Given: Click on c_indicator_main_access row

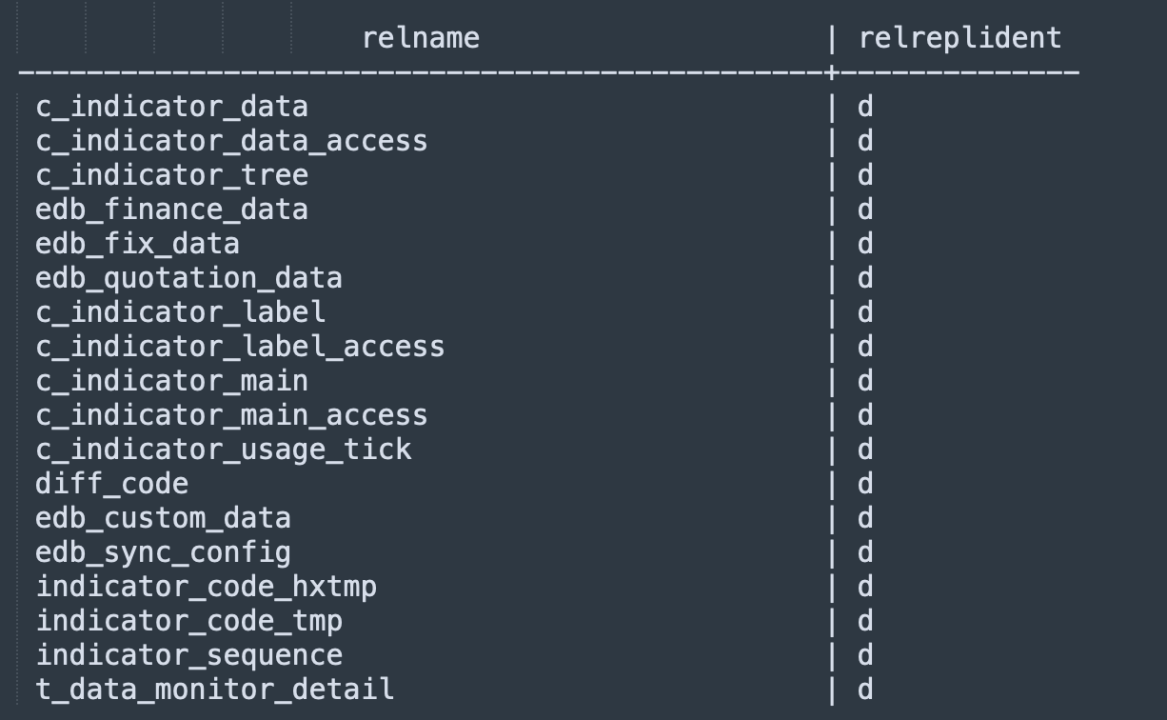Looking at the screenshot, I should (232, 415).
